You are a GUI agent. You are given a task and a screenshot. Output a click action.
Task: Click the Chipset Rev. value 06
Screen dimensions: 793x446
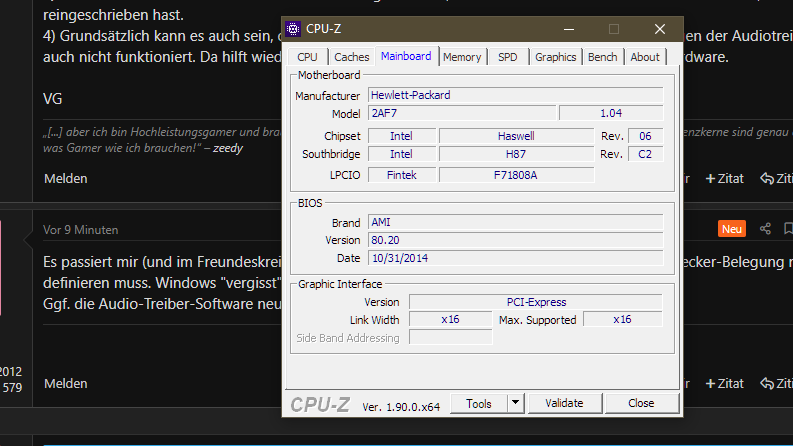(x=645, y=136)
